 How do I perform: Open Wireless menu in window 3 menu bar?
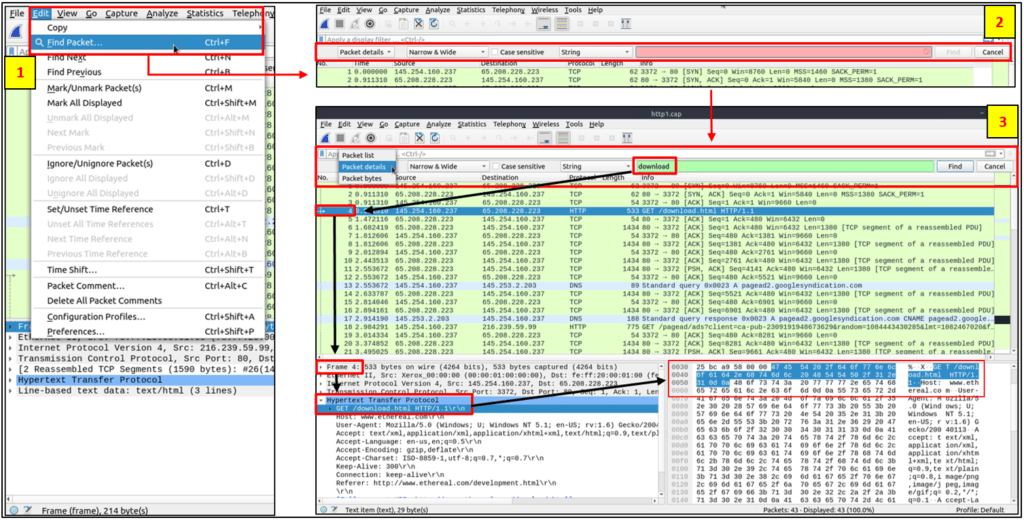(x=545, y=124)
